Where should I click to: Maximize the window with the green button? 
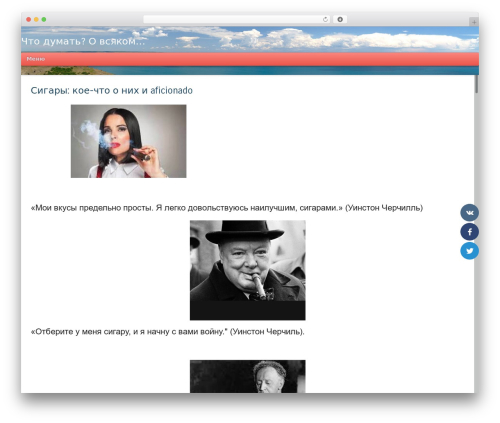(44, 19)
